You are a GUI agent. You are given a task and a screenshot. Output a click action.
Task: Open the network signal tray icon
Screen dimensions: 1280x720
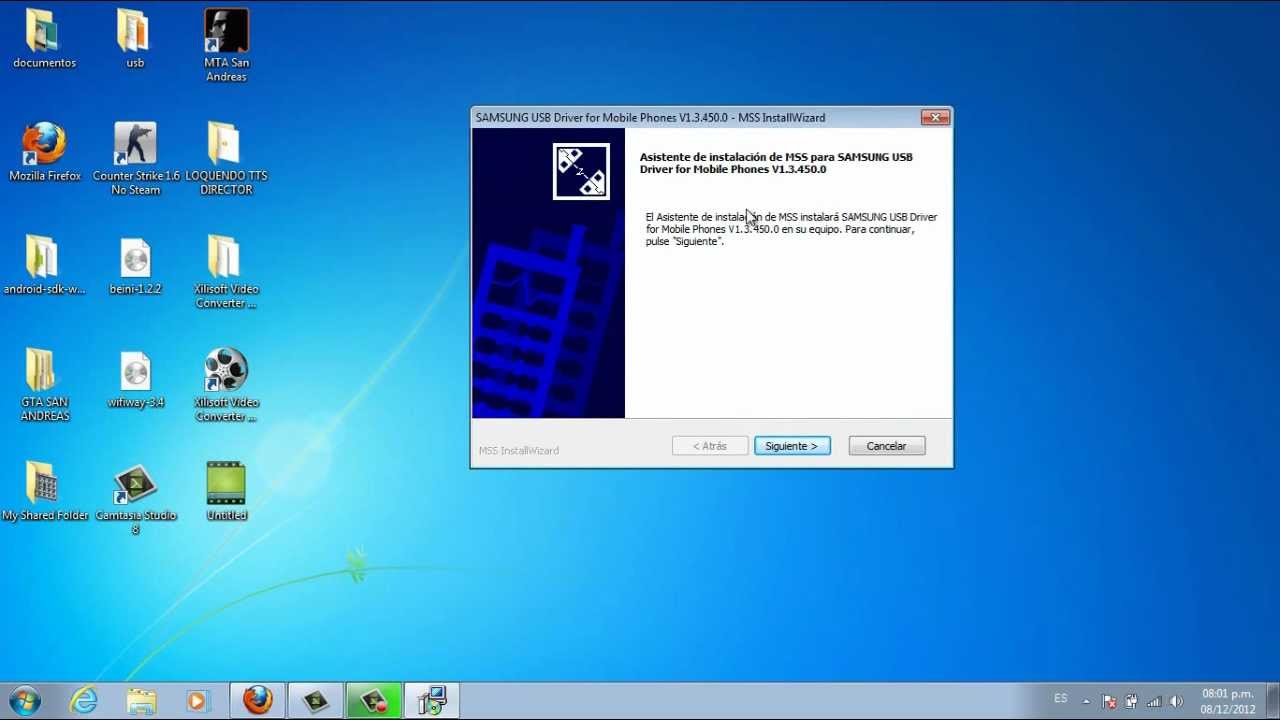coord(1154,702)
